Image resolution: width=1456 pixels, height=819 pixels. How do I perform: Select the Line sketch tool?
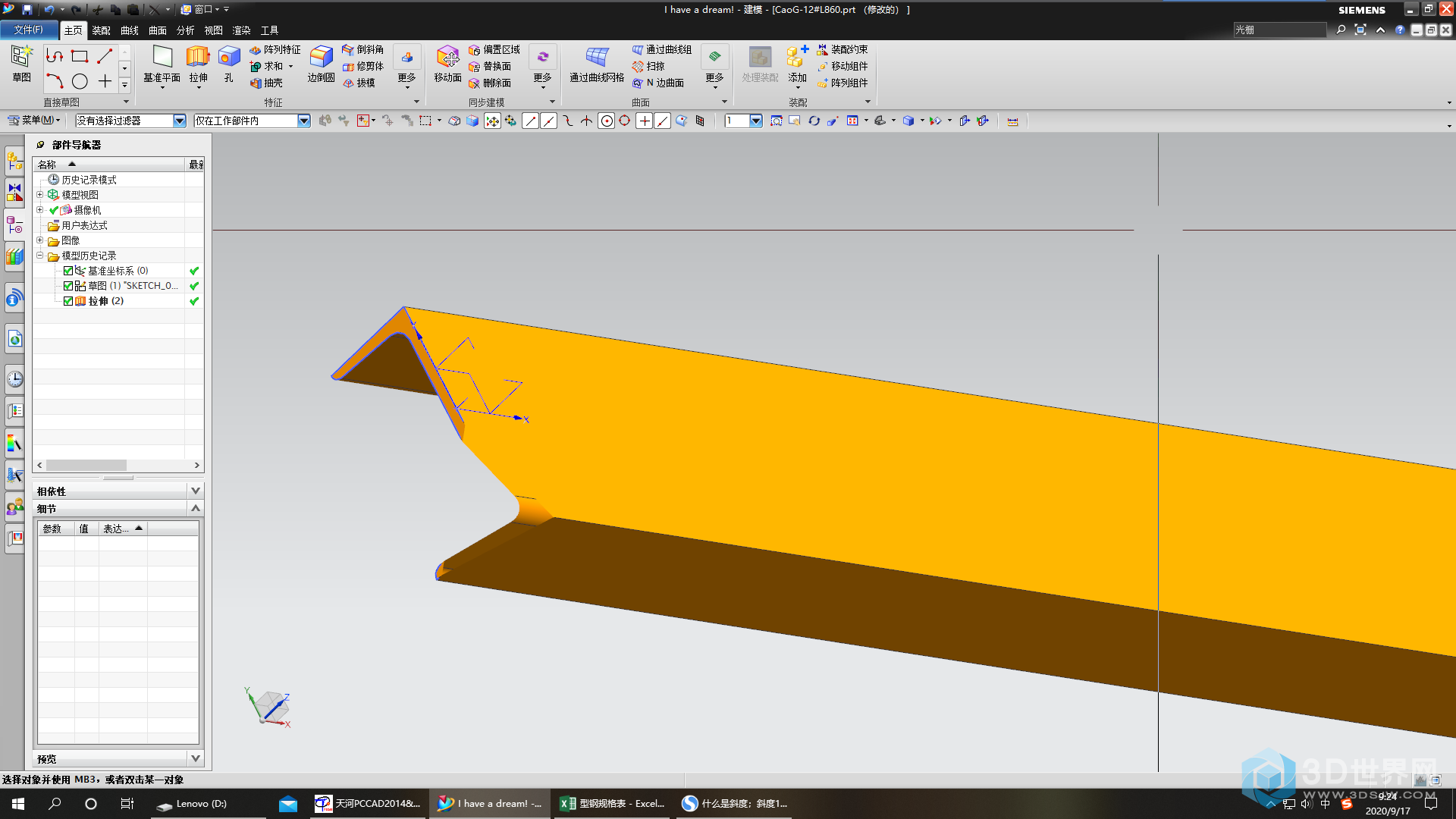click(x=105, y=56)
